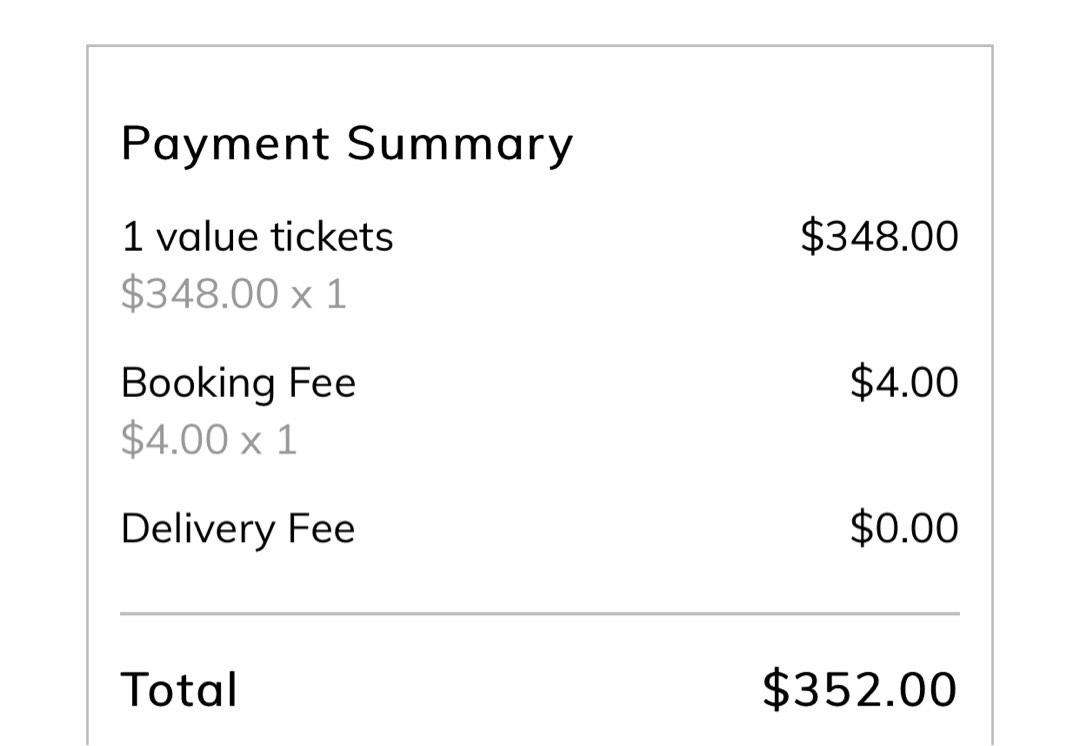Screen dimensions: 1080x746
Task: Select the Delivery Fee label
Action: pos(238,530)
